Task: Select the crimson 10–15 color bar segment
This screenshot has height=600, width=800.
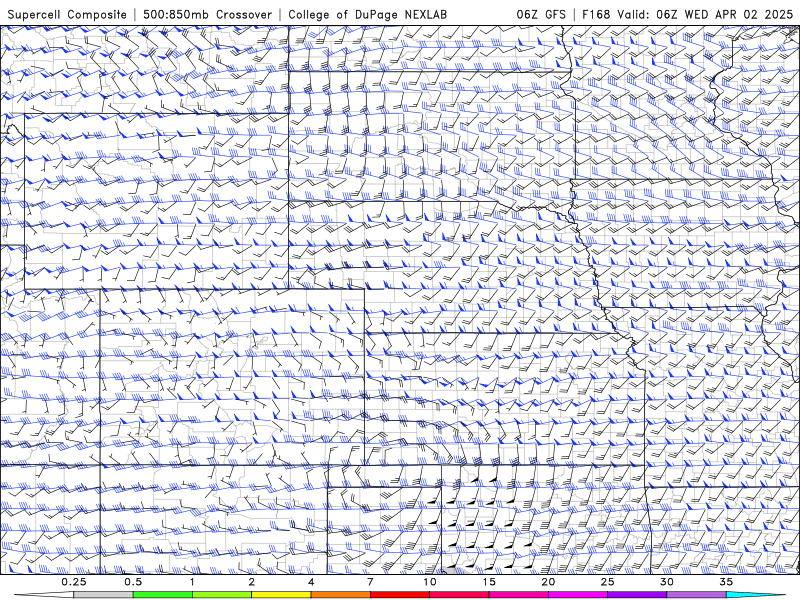Action: (459, 594)
